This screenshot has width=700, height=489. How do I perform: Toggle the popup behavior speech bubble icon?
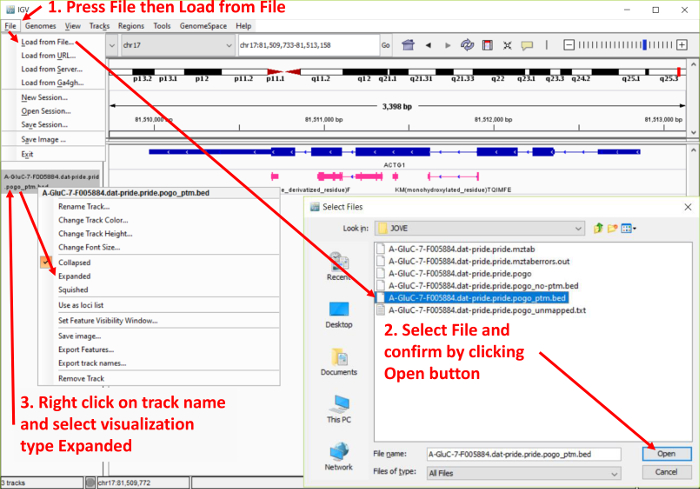(527, 45)
